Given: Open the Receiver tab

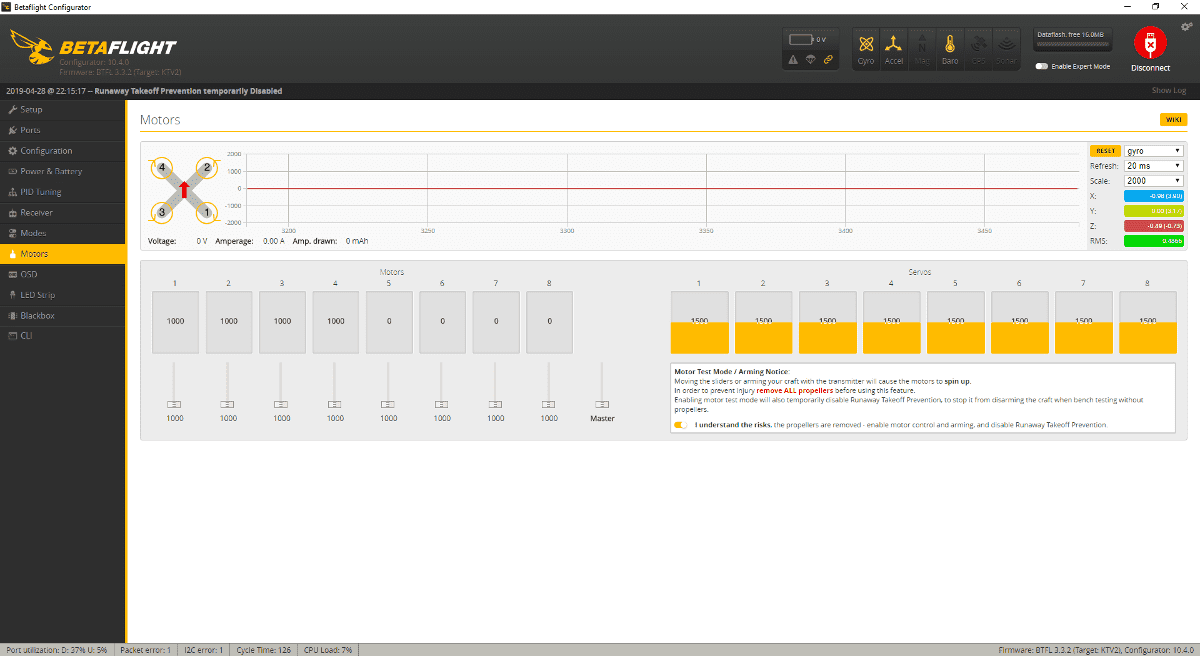Looking at the screenshot, I should point(63,212).
